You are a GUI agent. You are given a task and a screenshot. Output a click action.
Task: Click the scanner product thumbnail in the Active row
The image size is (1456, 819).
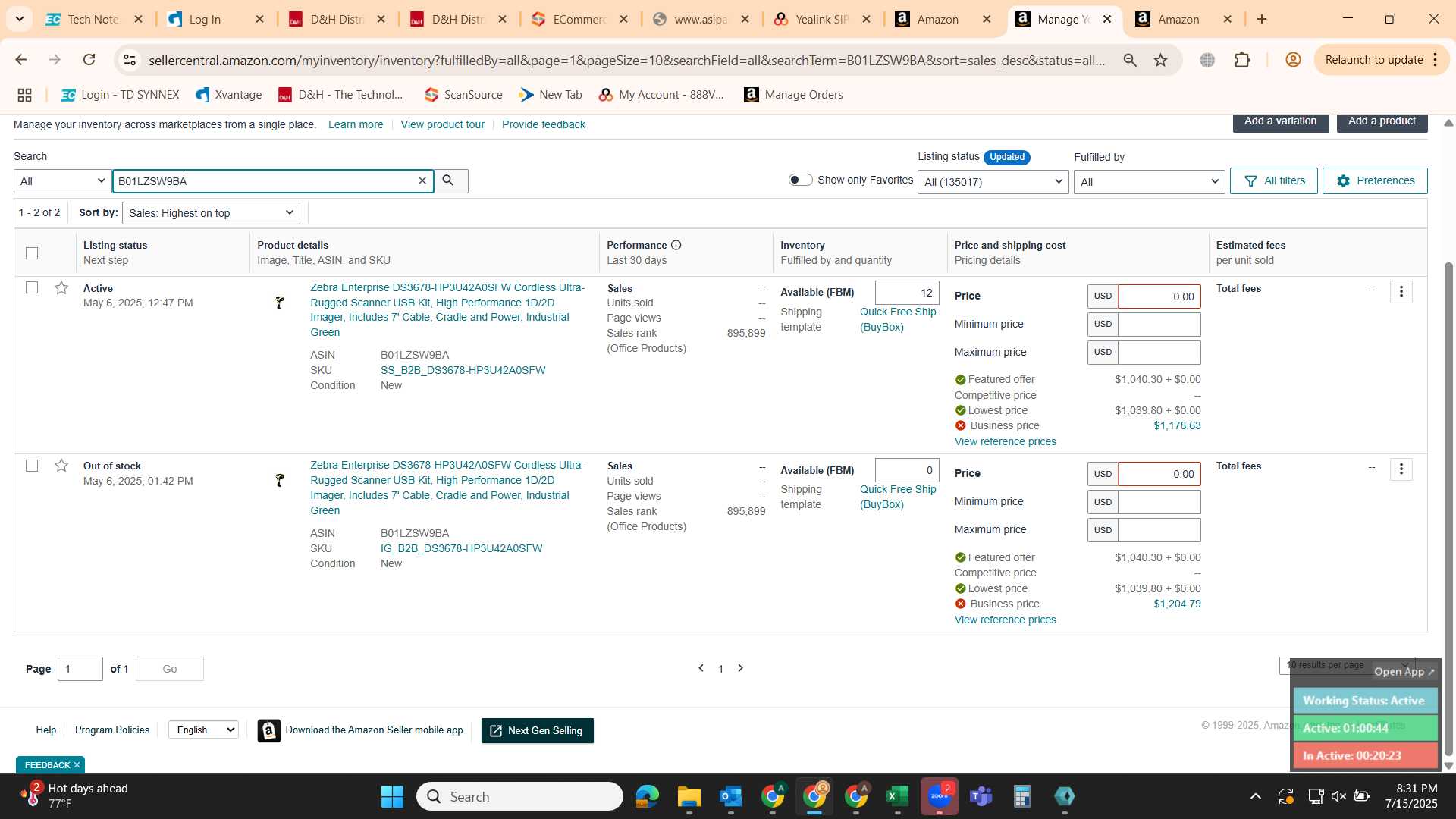pos(279,303)
